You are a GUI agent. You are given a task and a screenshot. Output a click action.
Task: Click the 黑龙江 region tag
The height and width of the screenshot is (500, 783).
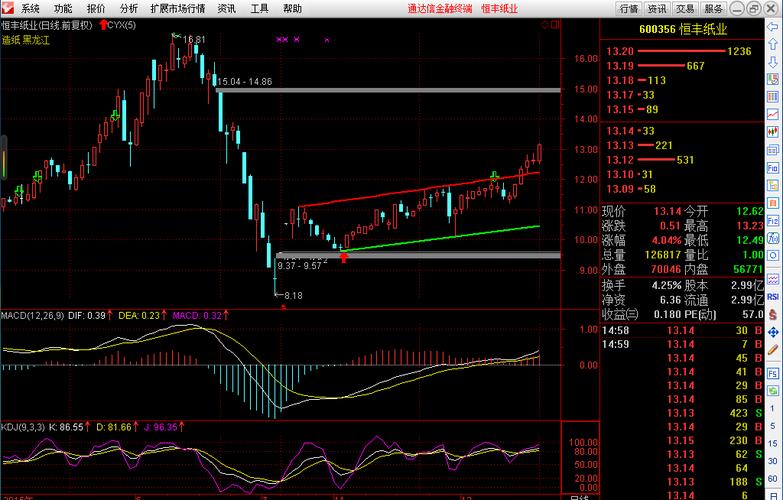click(36, 40)
